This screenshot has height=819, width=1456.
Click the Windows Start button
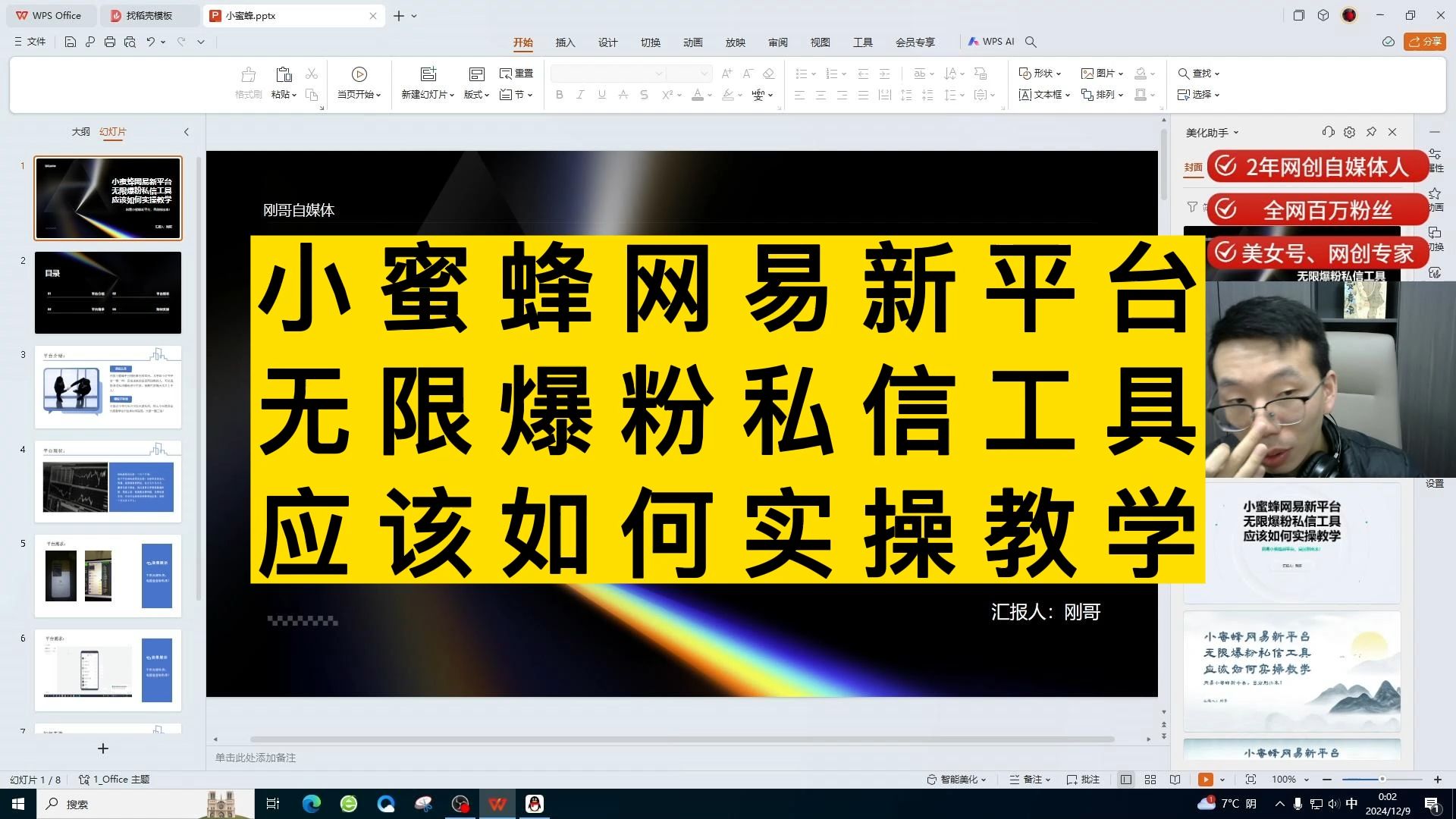[18, 804]
